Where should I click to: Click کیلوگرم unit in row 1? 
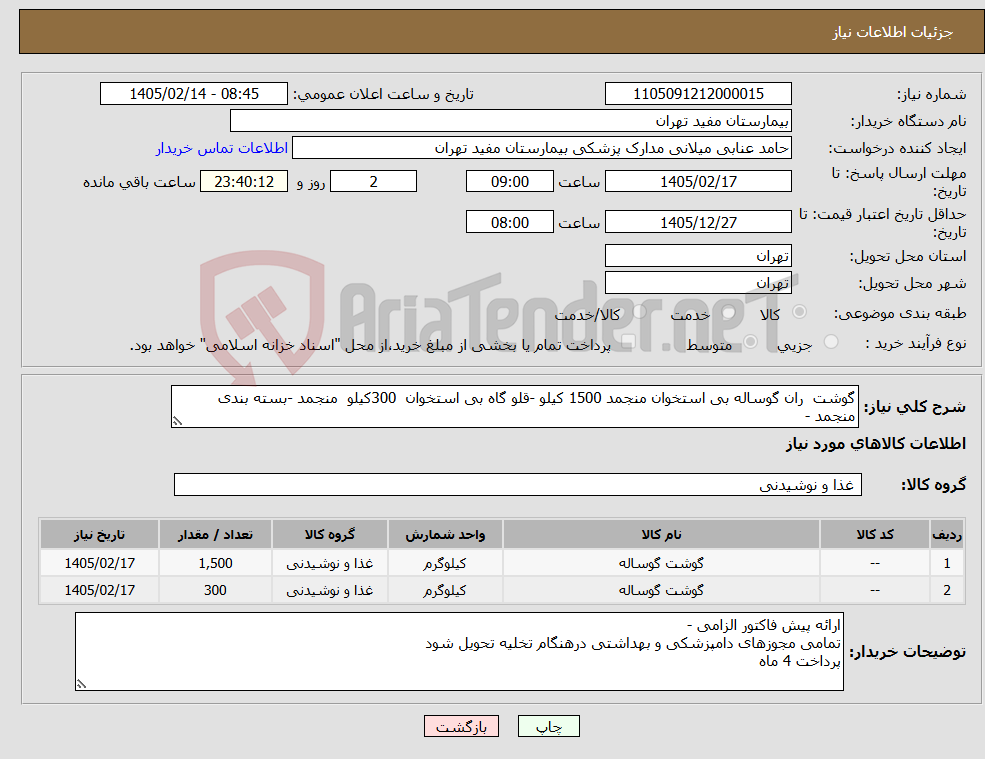coord(445,563)
